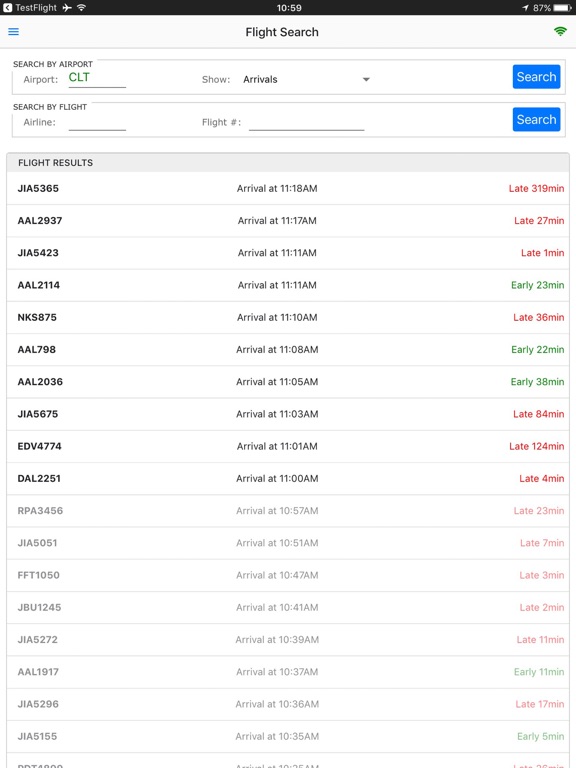
Task: Select past flight RPA3456
Action: pyautogui.click(x=288, y=511)
